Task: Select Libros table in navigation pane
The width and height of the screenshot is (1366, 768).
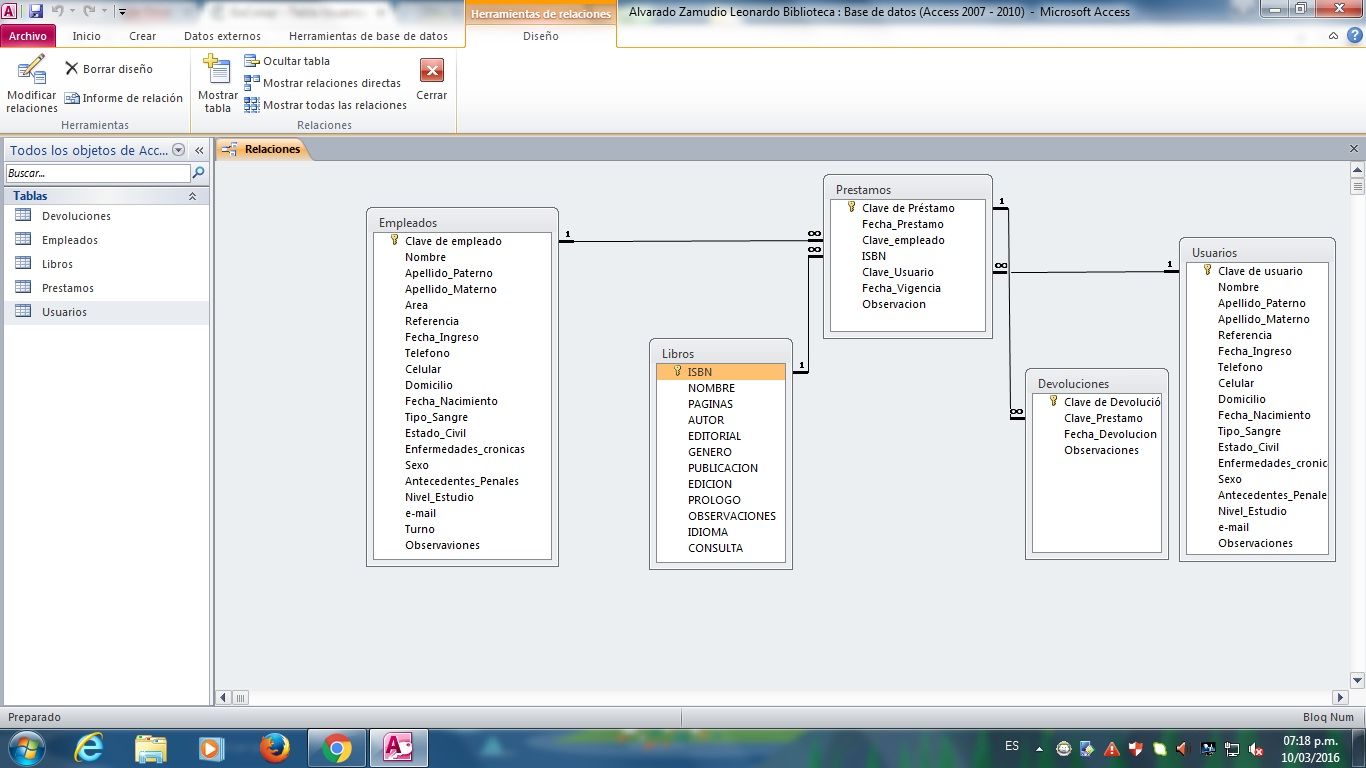Action: point(106,264)
